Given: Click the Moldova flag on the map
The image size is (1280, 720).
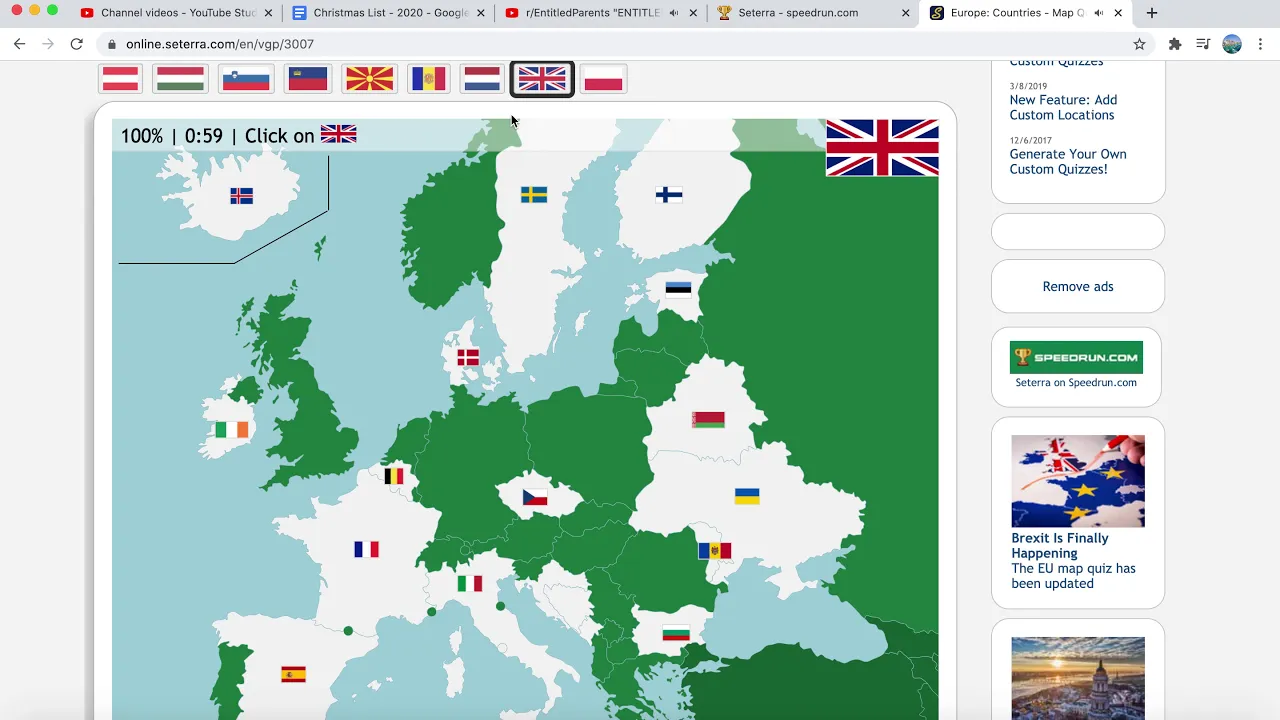Looking at the screenshot, I should (x=714, y=550).
